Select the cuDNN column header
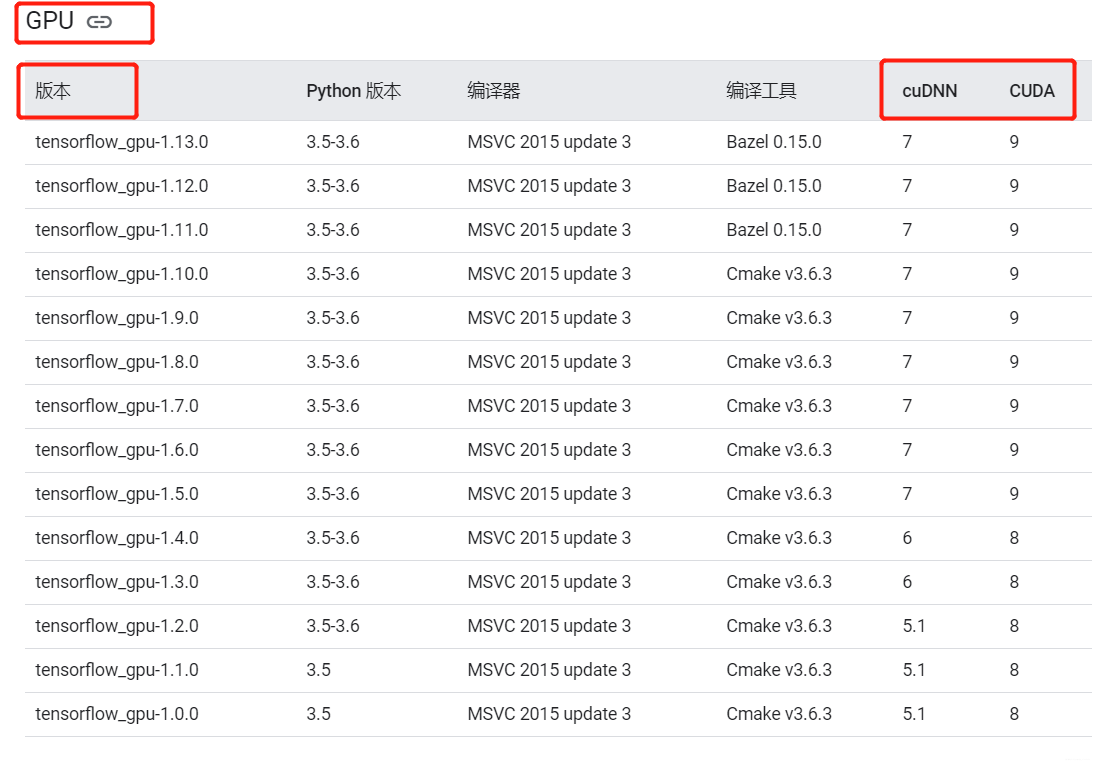The image size is (1099, 770). point(929,91)
